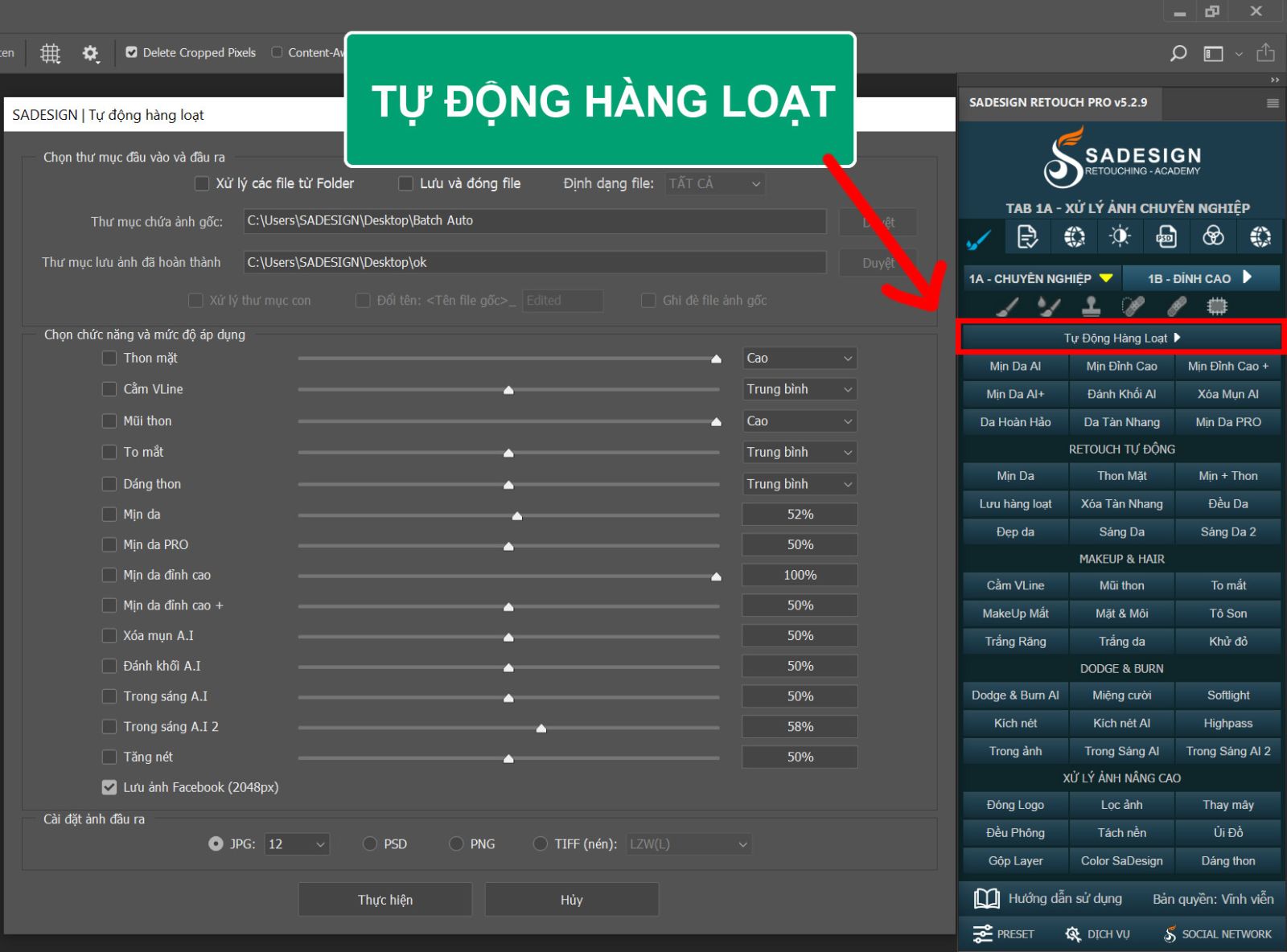Image resolution: width=1287 pixels, height=952 pixels.
Task: Open Hướng dẫn sử dụng book icon
Action: [986, 898]
